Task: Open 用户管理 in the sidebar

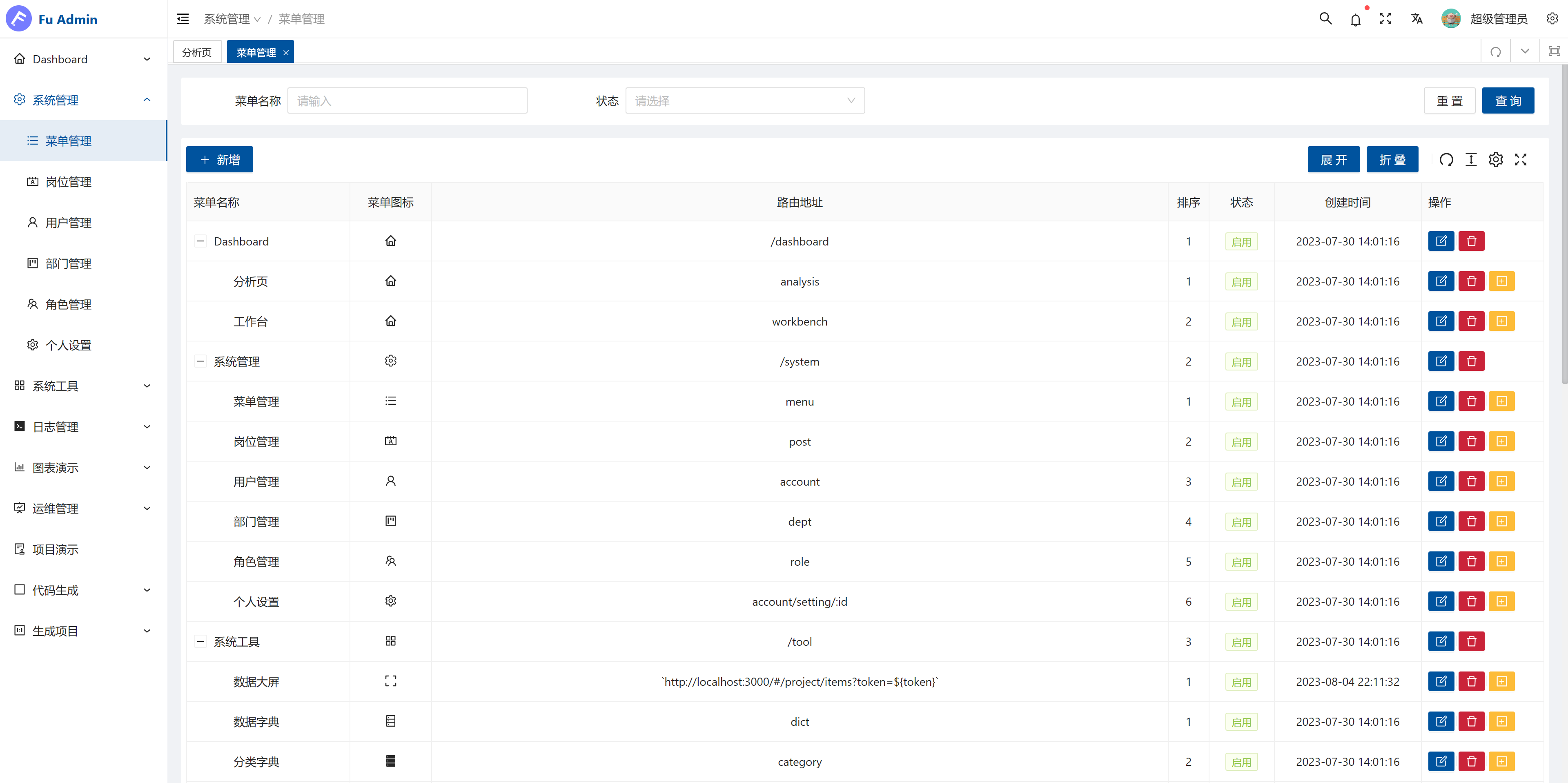Action: tap(68, 223)
